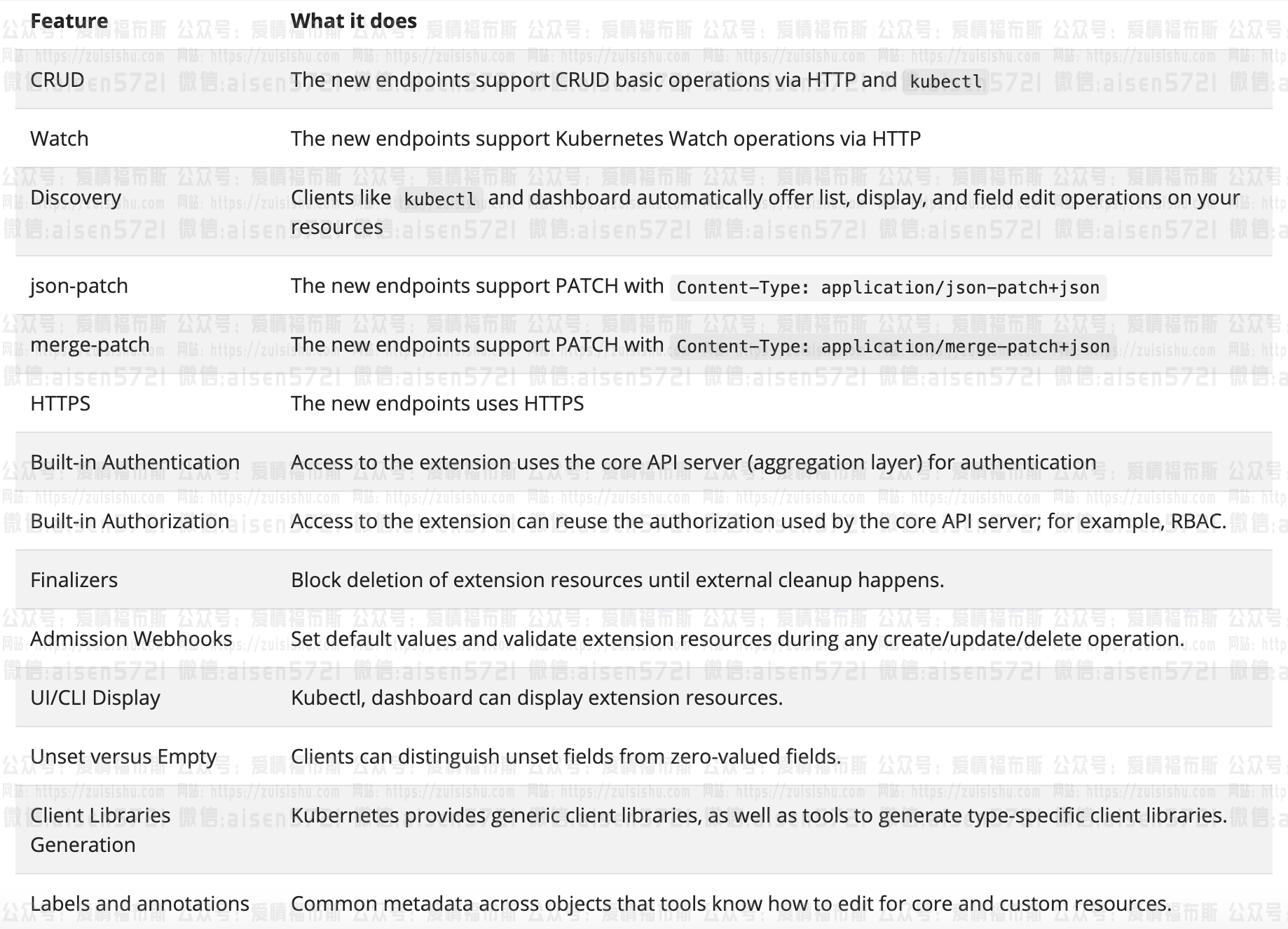Image resolution: width=1288 pixels, height=929 pixels.
Task: Click the kubectl code in the Discovery row
Action: point(439,199)
